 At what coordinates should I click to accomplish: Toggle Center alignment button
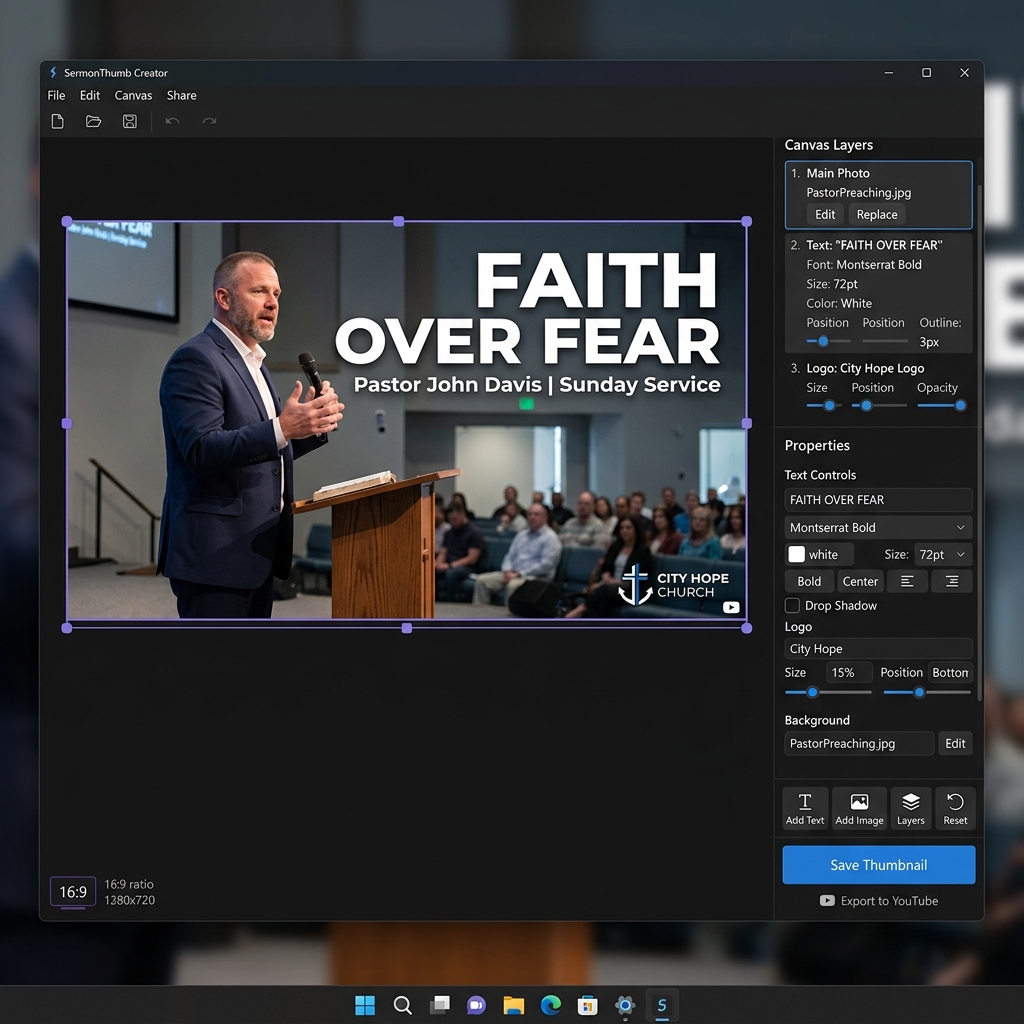[x=860, y=581]
